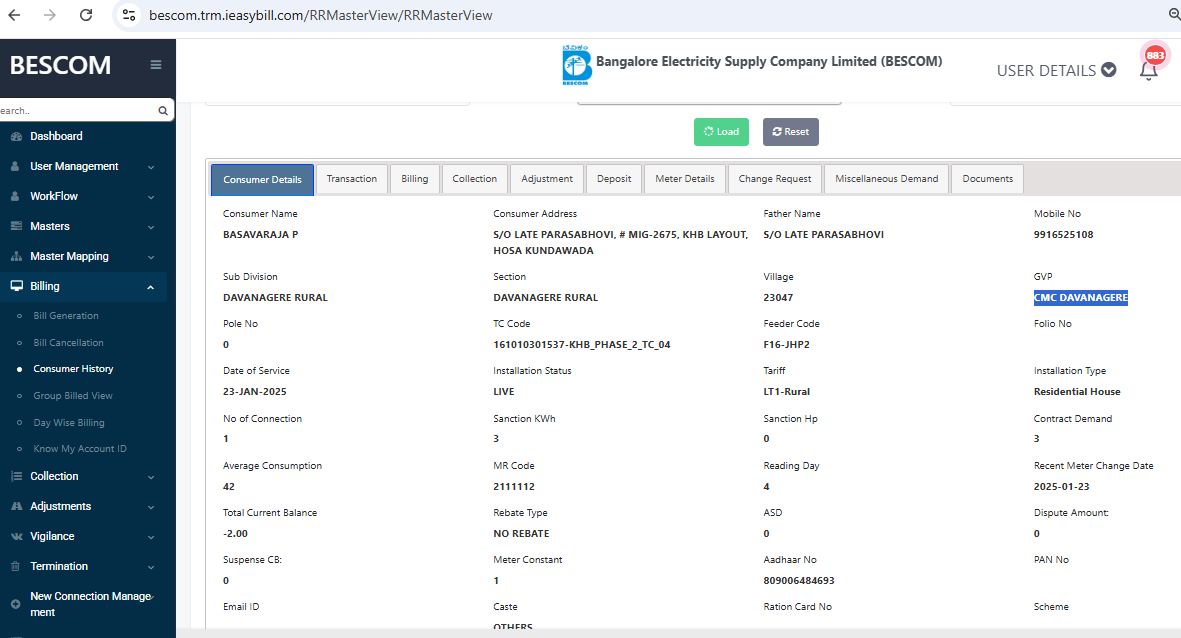
Task: Go back with browser back arrow
Action: coord(14,15)
